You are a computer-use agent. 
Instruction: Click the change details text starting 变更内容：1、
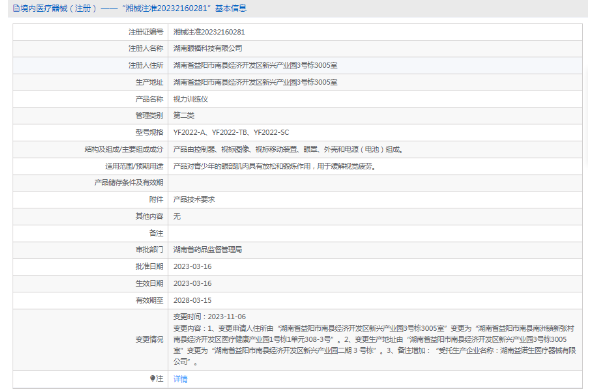click(x=374, y=345)
